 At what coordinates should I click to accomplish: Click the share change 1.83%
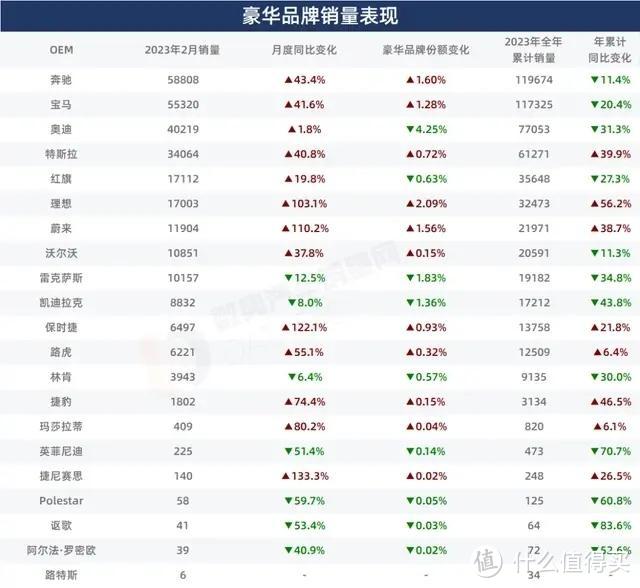[426, 278]
